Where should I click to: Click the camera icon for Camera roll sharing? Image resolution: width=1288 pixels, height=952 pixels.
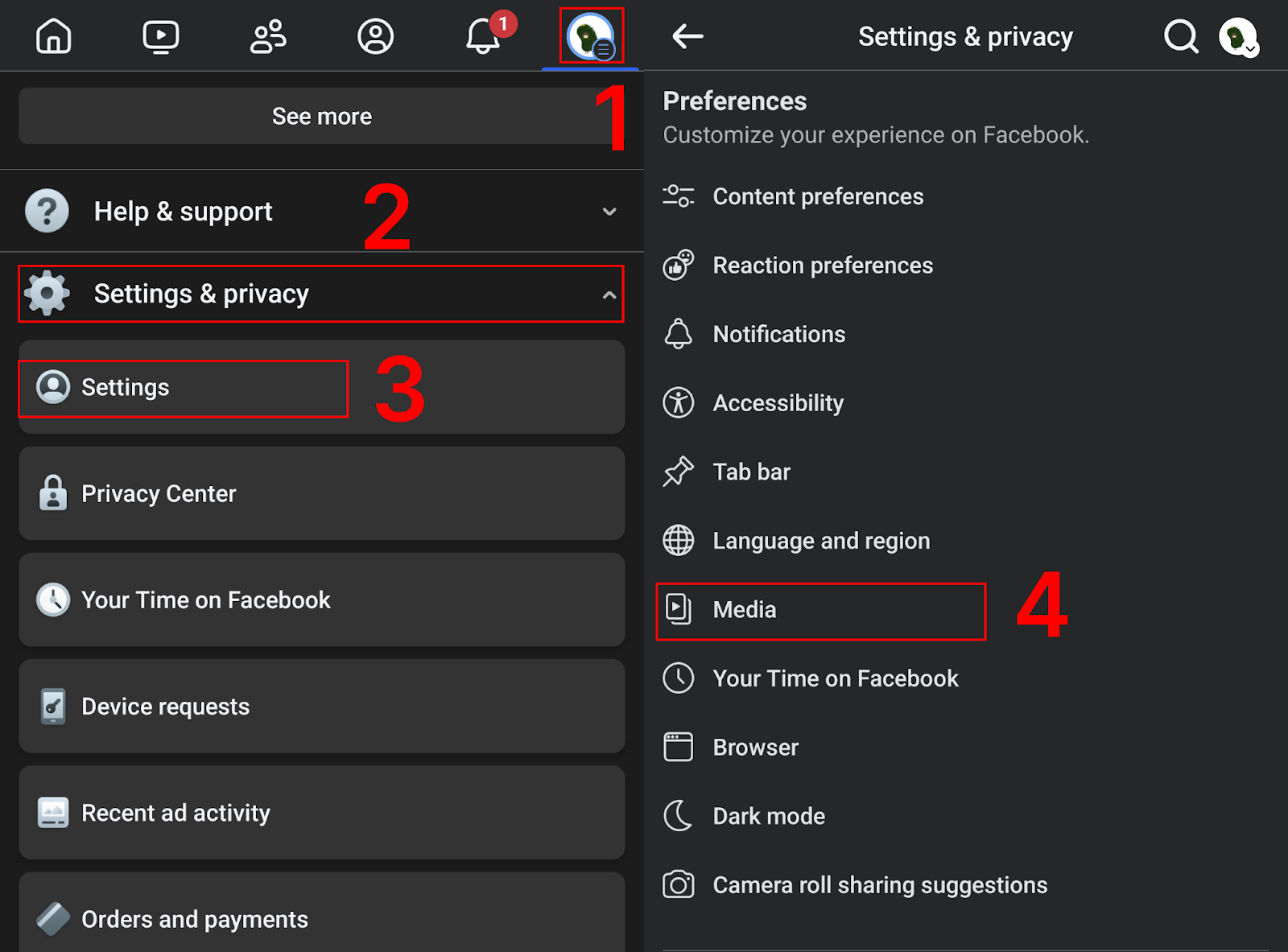point(678,884)
